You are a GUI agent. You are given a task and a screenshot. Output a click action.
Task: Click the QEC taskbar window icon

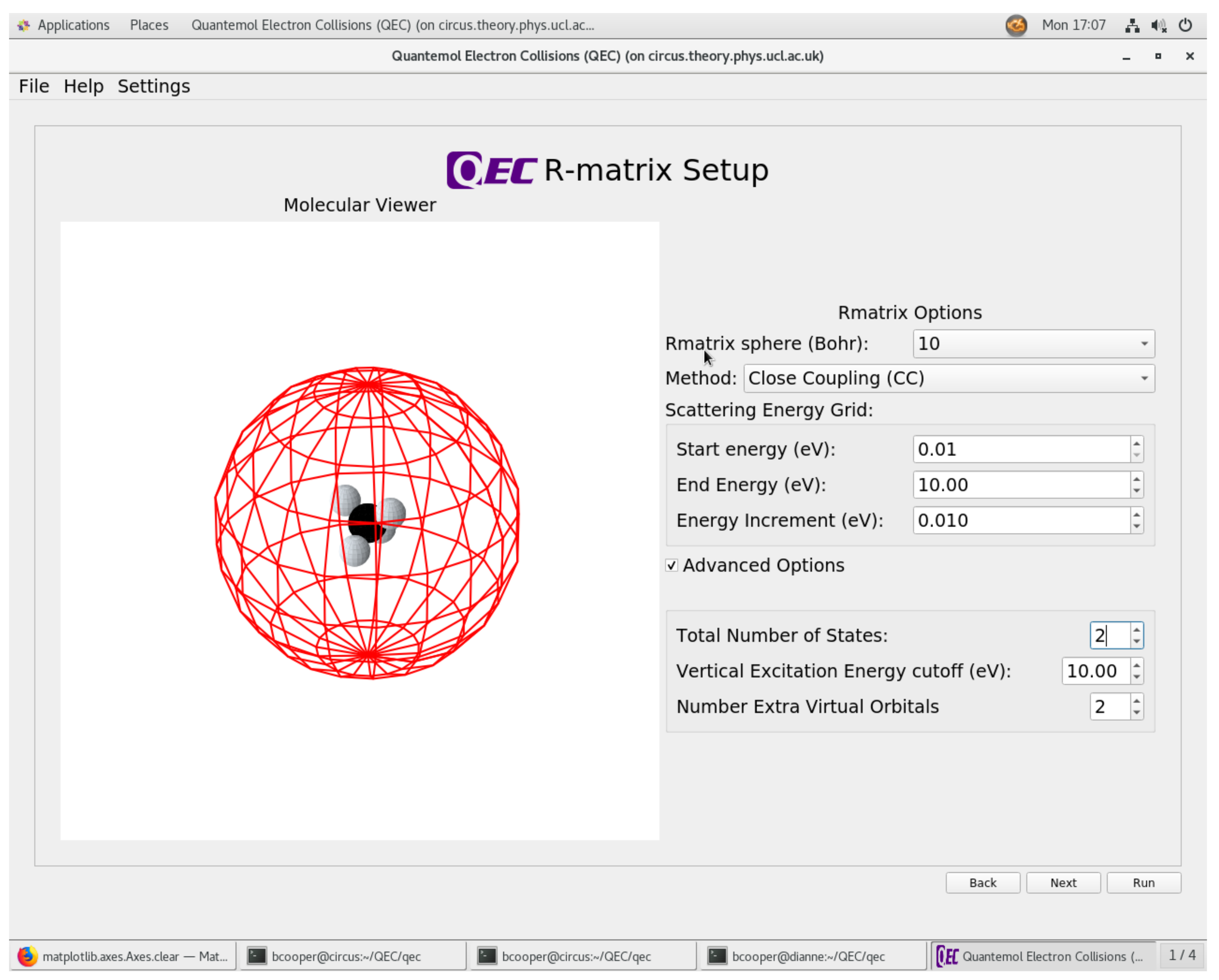pos(947,956)
